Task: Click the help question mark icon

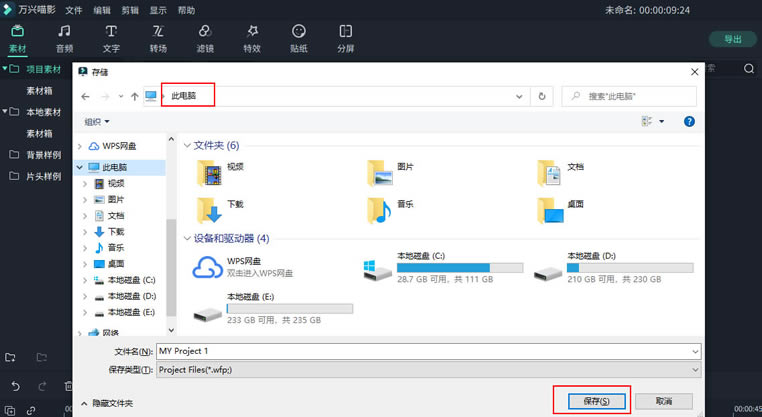Action: click(689, 121)
